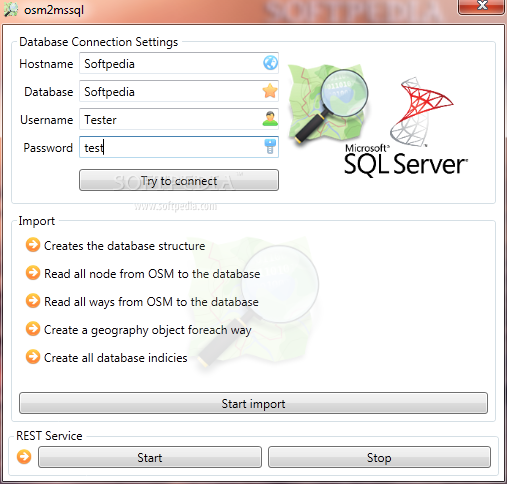Click arrow icon beside Create a geography object
The height and width of the screenshot is (484, 507).
click(33, 329)
